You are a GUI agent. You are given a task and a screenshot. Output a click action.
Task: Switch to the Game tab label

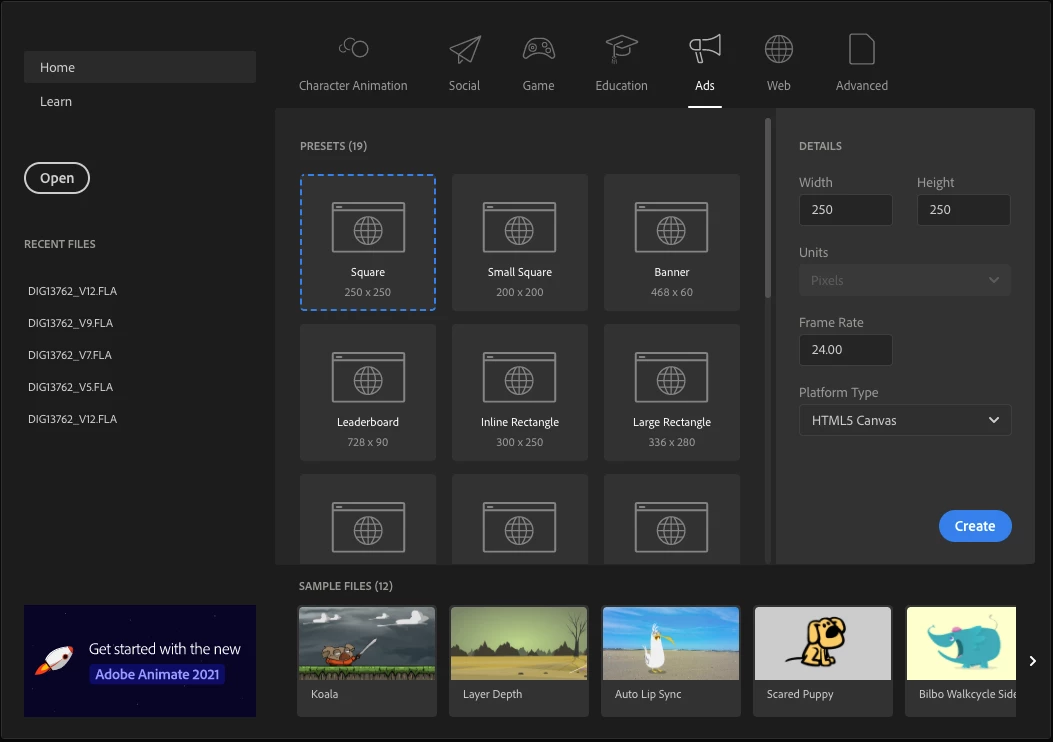click(539, 85)
